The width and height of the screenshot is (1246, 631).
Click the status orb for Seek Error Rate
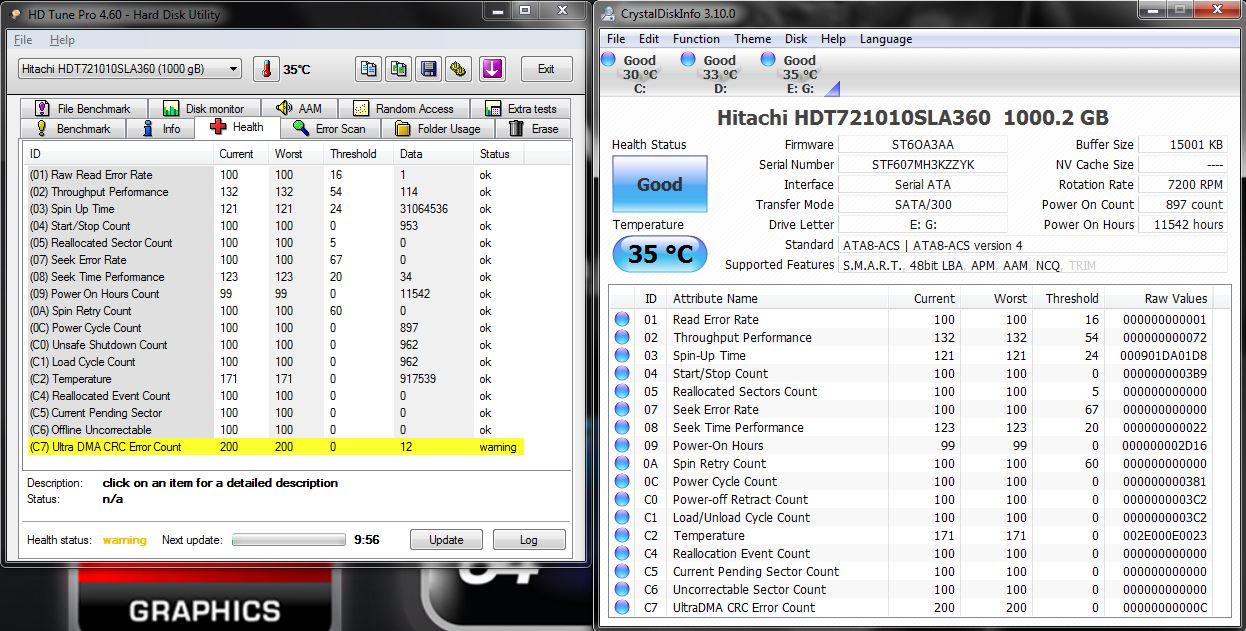point(622,410)
